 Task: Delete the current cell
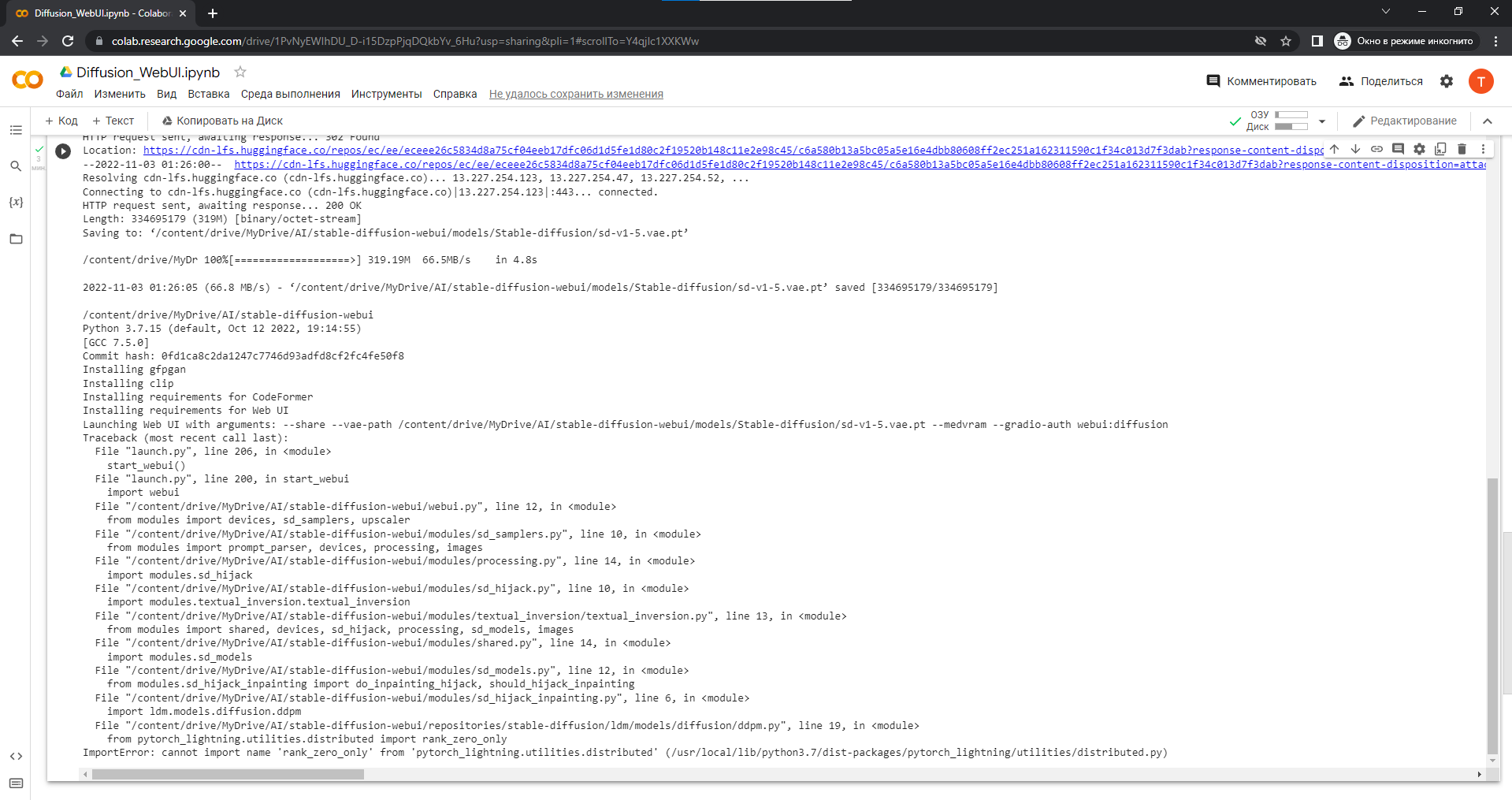tap(1462, 149)
